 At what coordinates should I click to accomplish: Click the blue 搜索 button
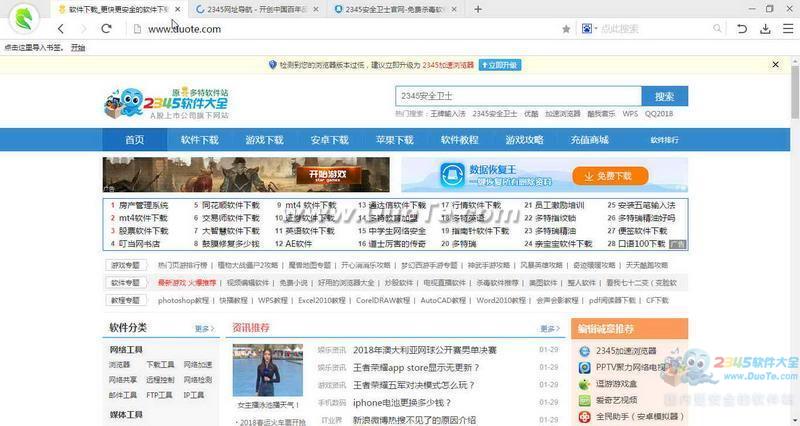tap(664, 96)
